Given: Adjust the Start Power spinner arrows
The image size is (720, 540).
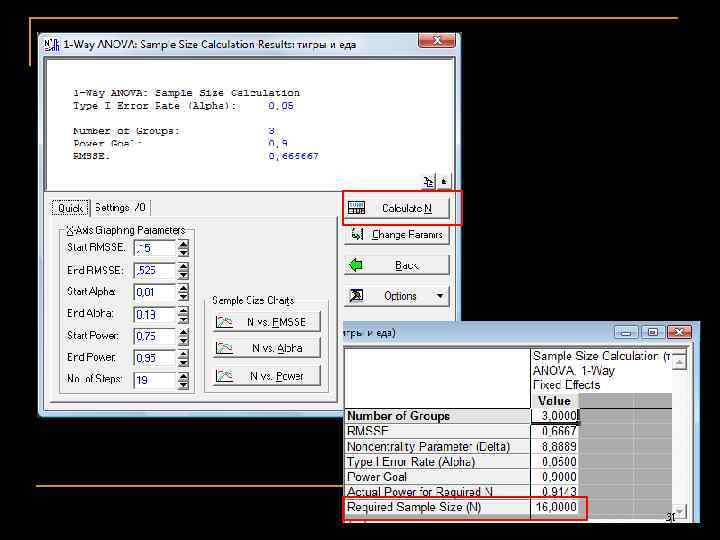Looking at the screenshot, I should pos(183,336).
